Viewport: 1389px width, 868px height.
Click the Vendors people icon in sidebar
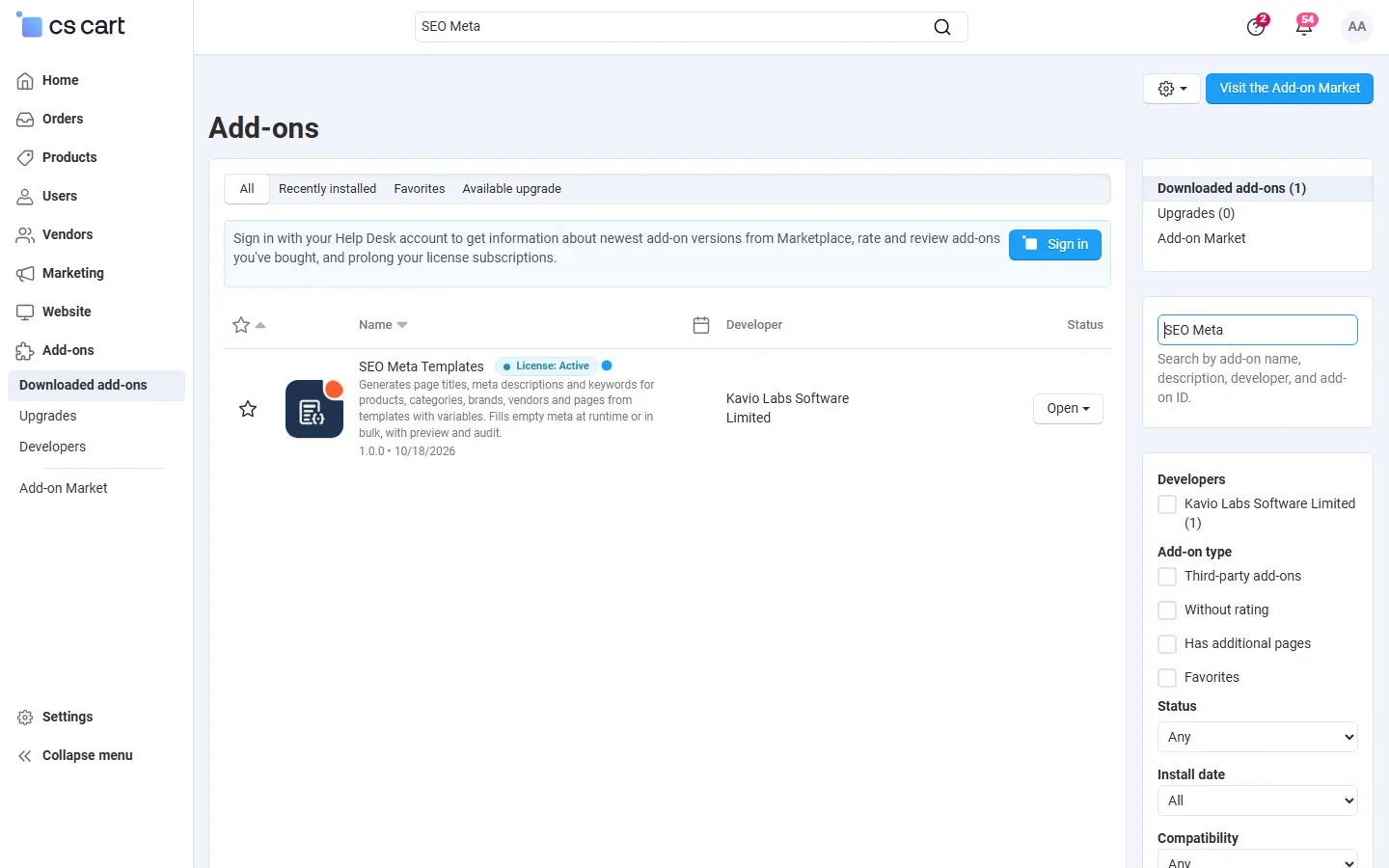tap(25, 235)
